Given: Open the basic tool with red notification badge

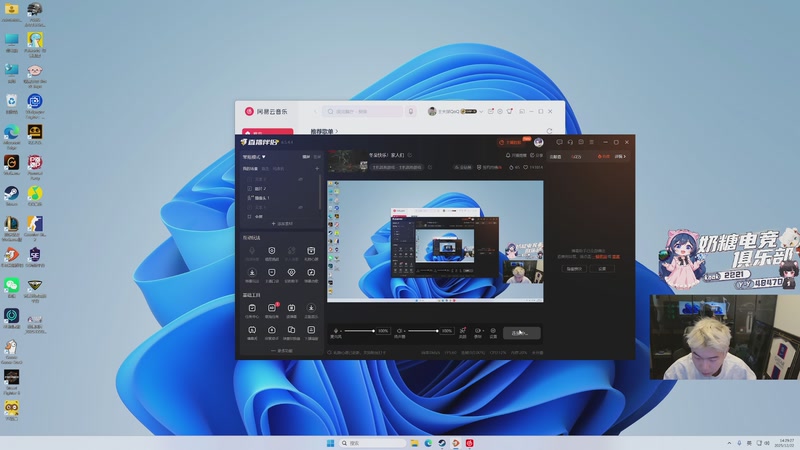Looking at the screenshot, I should click(x=271, y=310).
